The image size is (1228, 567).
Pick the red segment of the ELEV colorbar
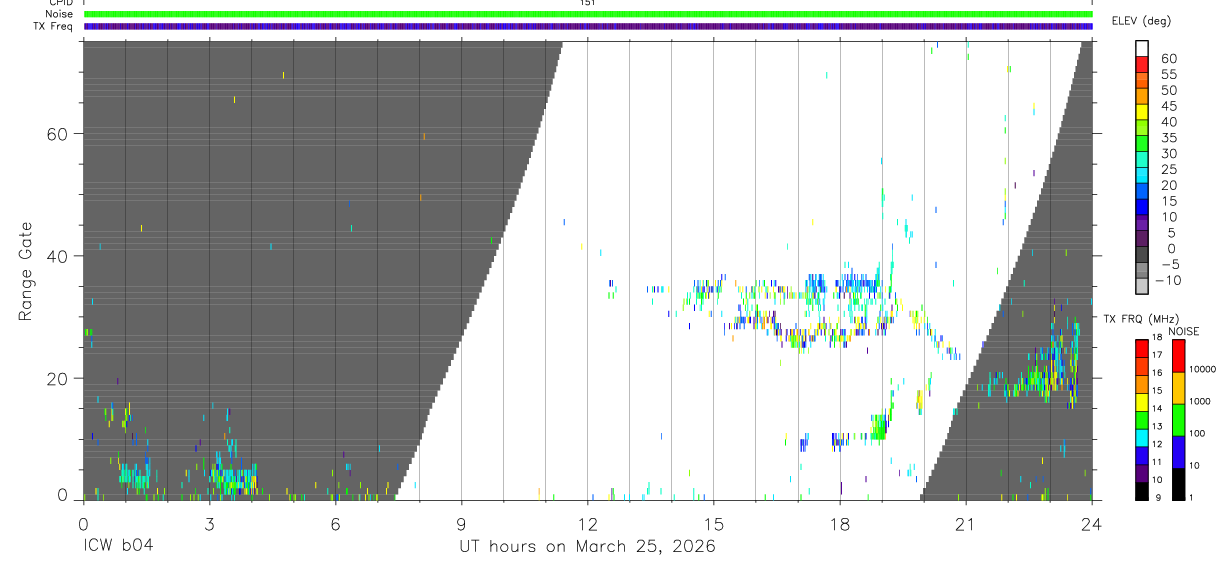click(1142, 64)
